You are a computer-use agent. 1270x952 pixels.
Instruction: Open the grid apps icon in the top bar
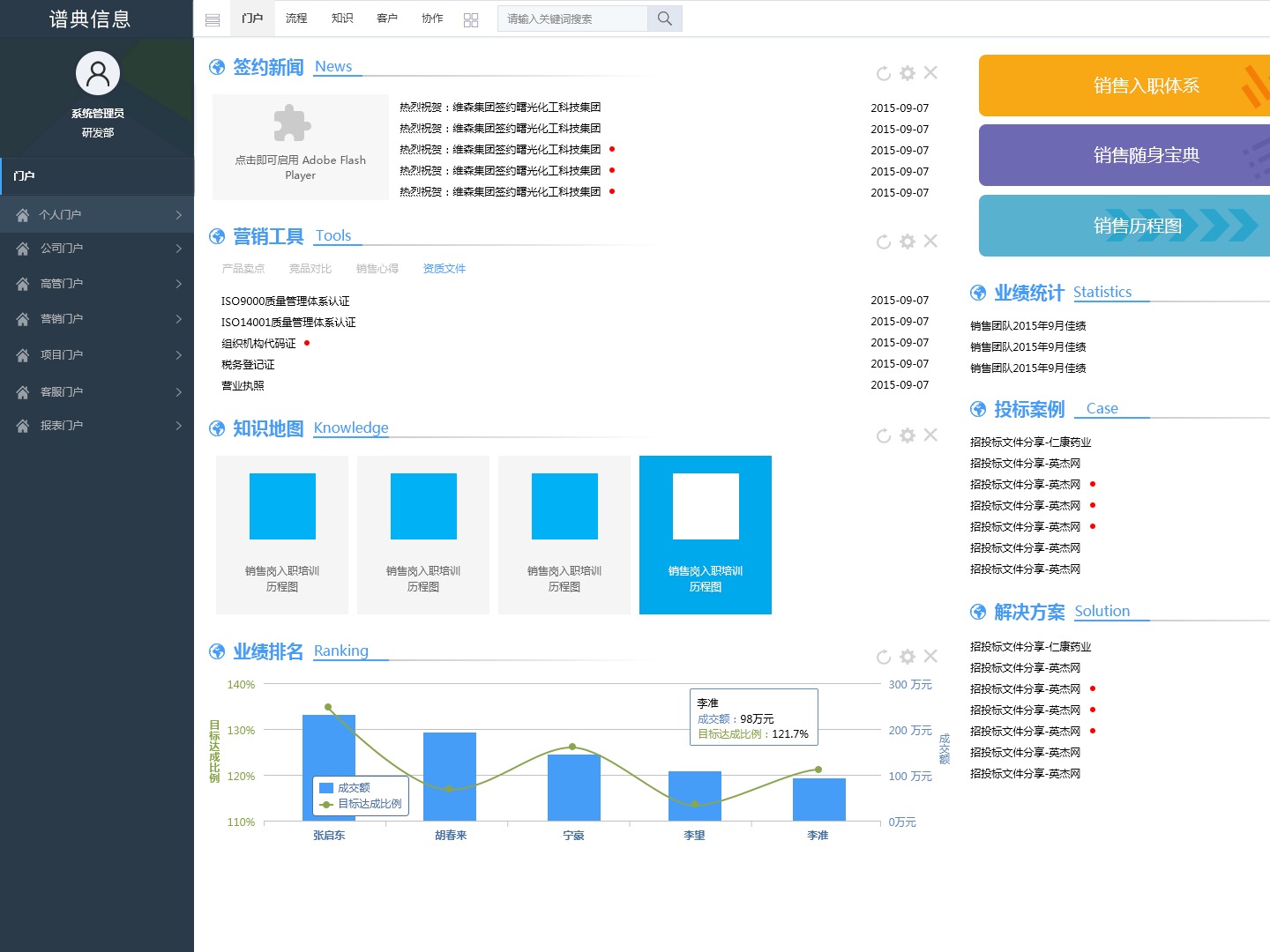point(470,18)
